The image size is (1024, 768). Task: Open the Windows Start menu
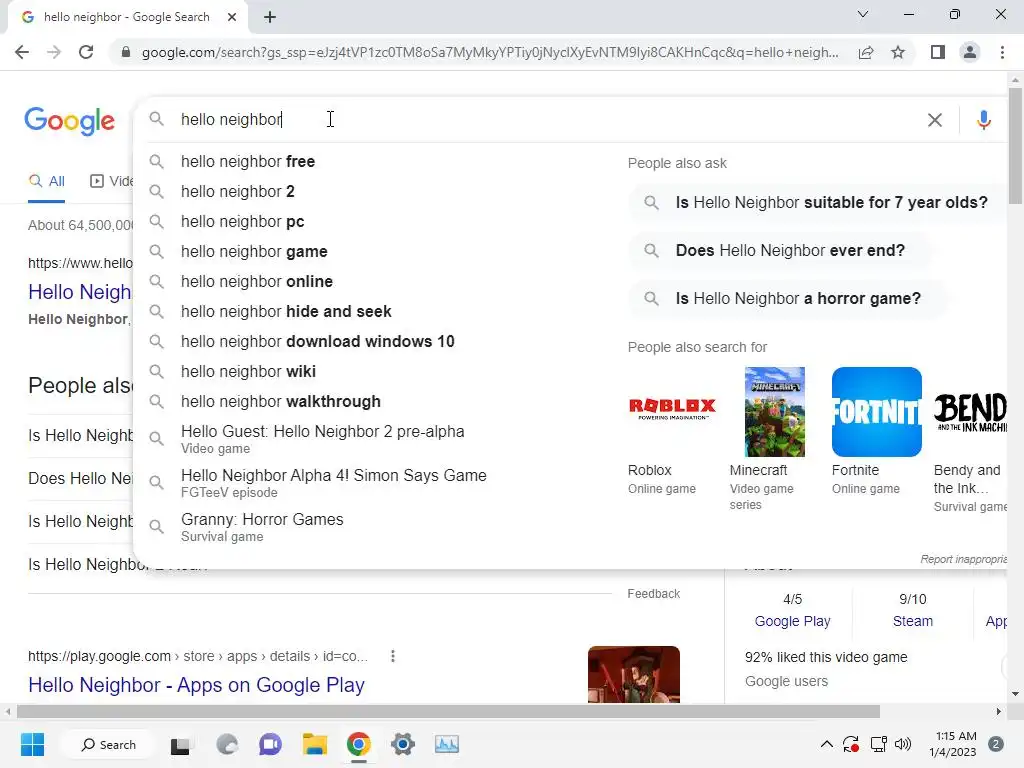[x=32, y=744]
